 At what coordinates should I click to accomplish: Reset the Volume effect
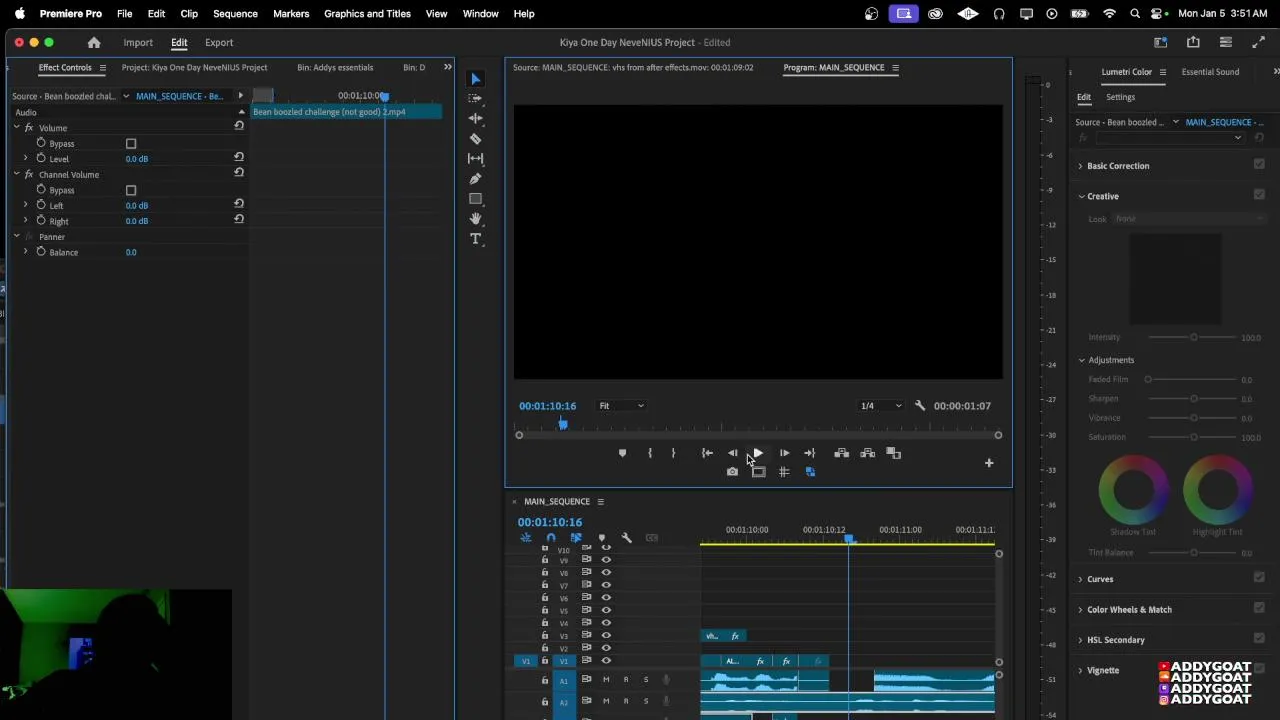click(x=239, y=126)
